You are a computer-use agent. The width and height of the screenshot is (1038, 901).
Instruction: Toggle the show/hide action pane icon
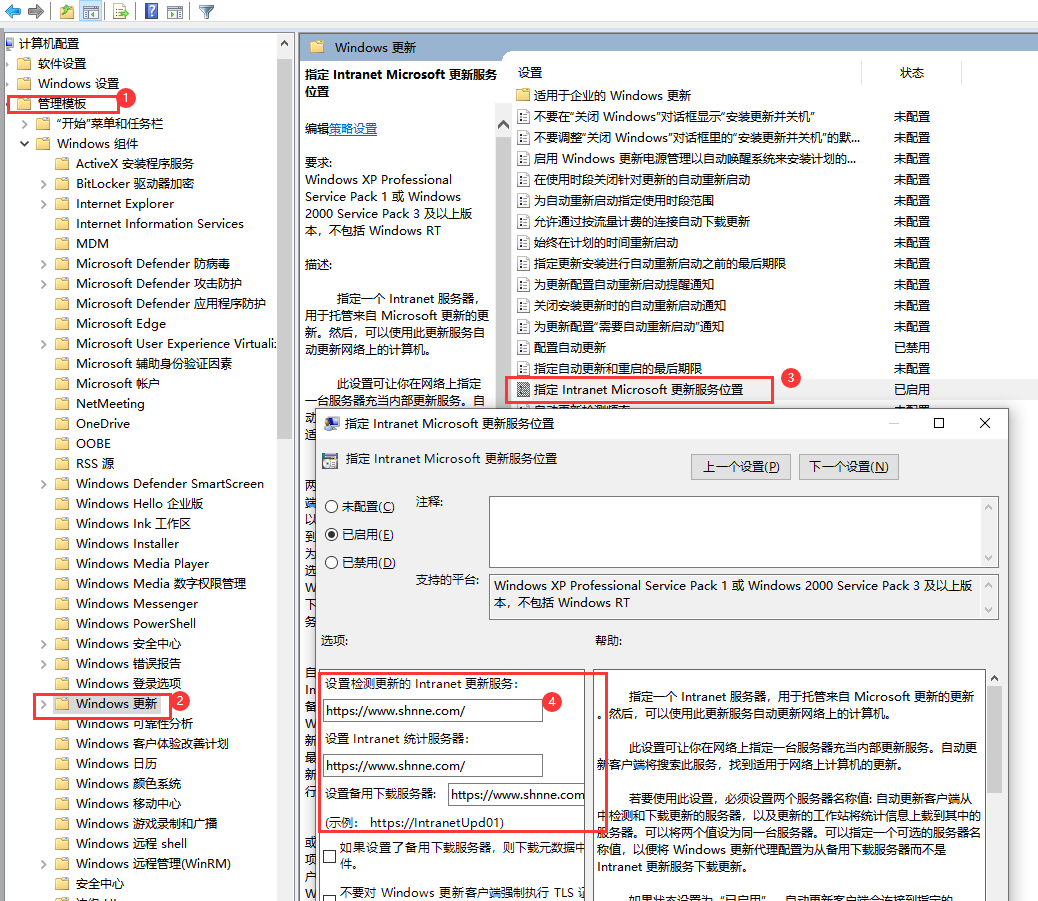pos(175,11)
